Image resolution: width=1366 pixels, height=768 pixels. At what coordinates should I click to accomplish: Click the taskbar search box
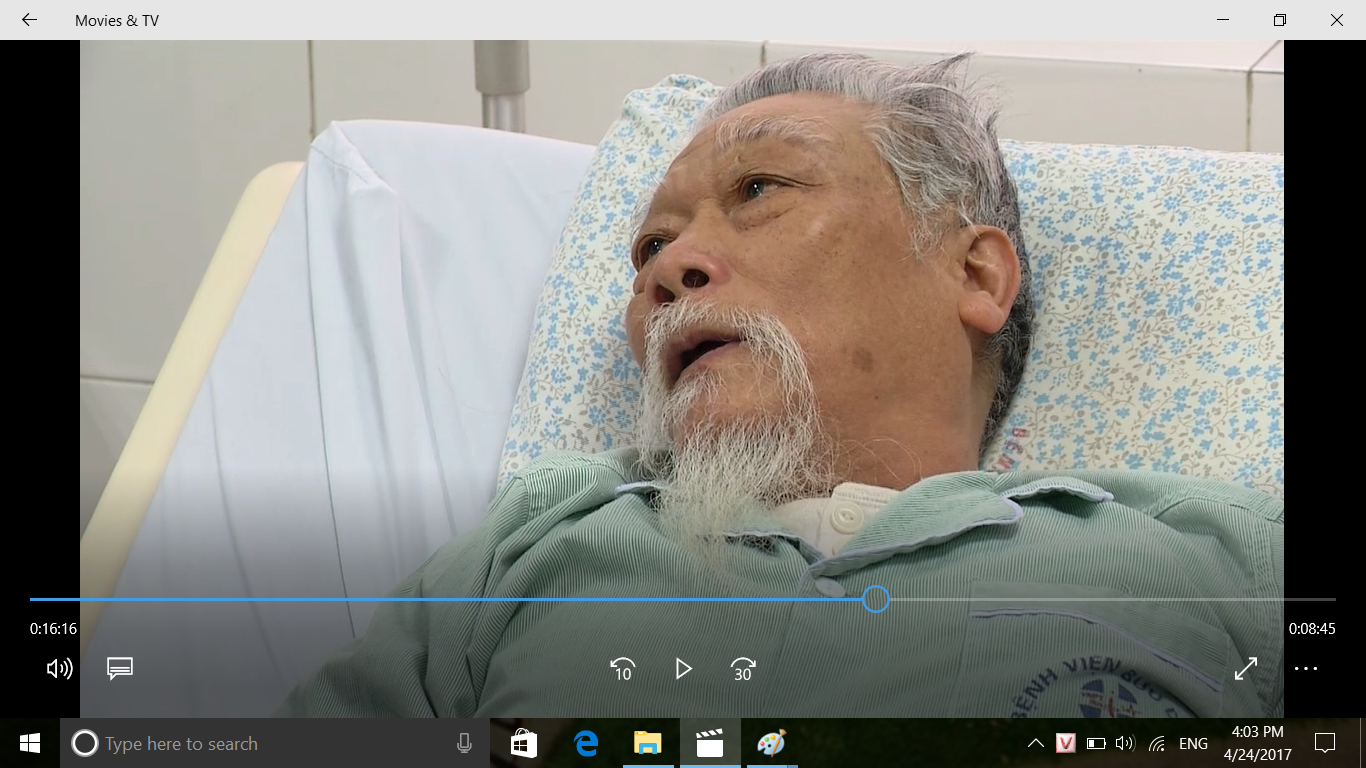(260, 743)
